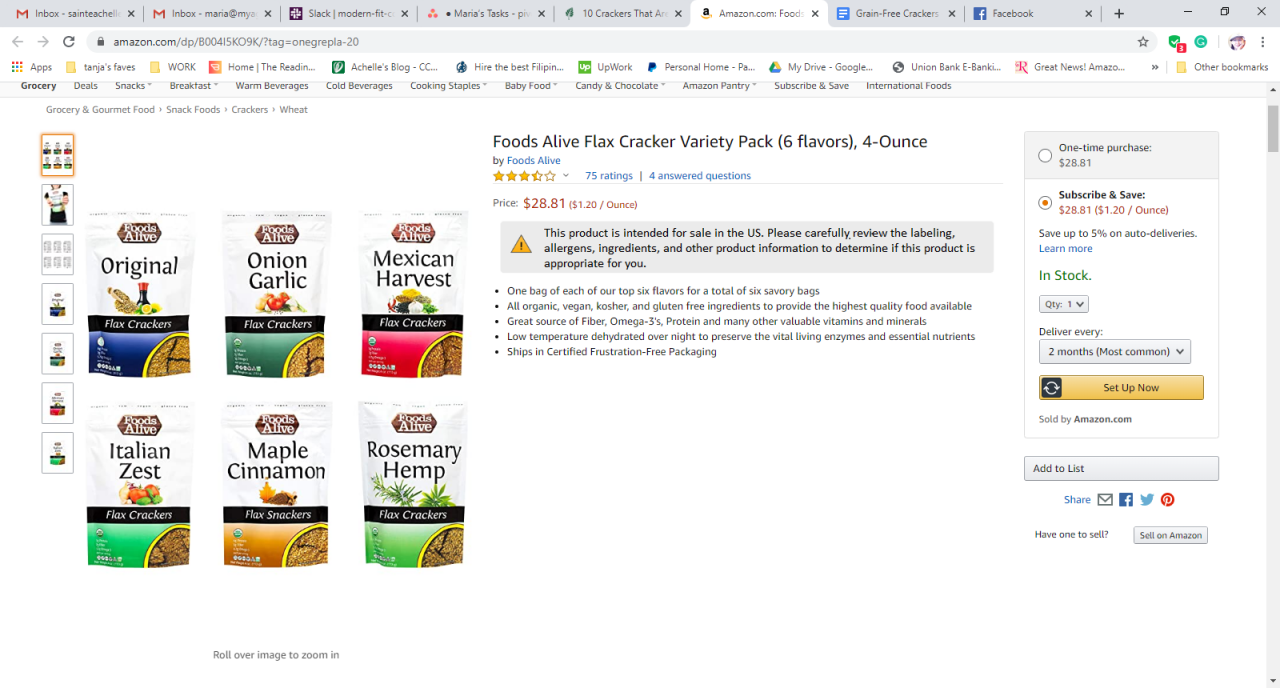The width and height of the screenshot is (1280, 688).
Task: Share product on Pinterest icon
Action: click(1167, 500)
